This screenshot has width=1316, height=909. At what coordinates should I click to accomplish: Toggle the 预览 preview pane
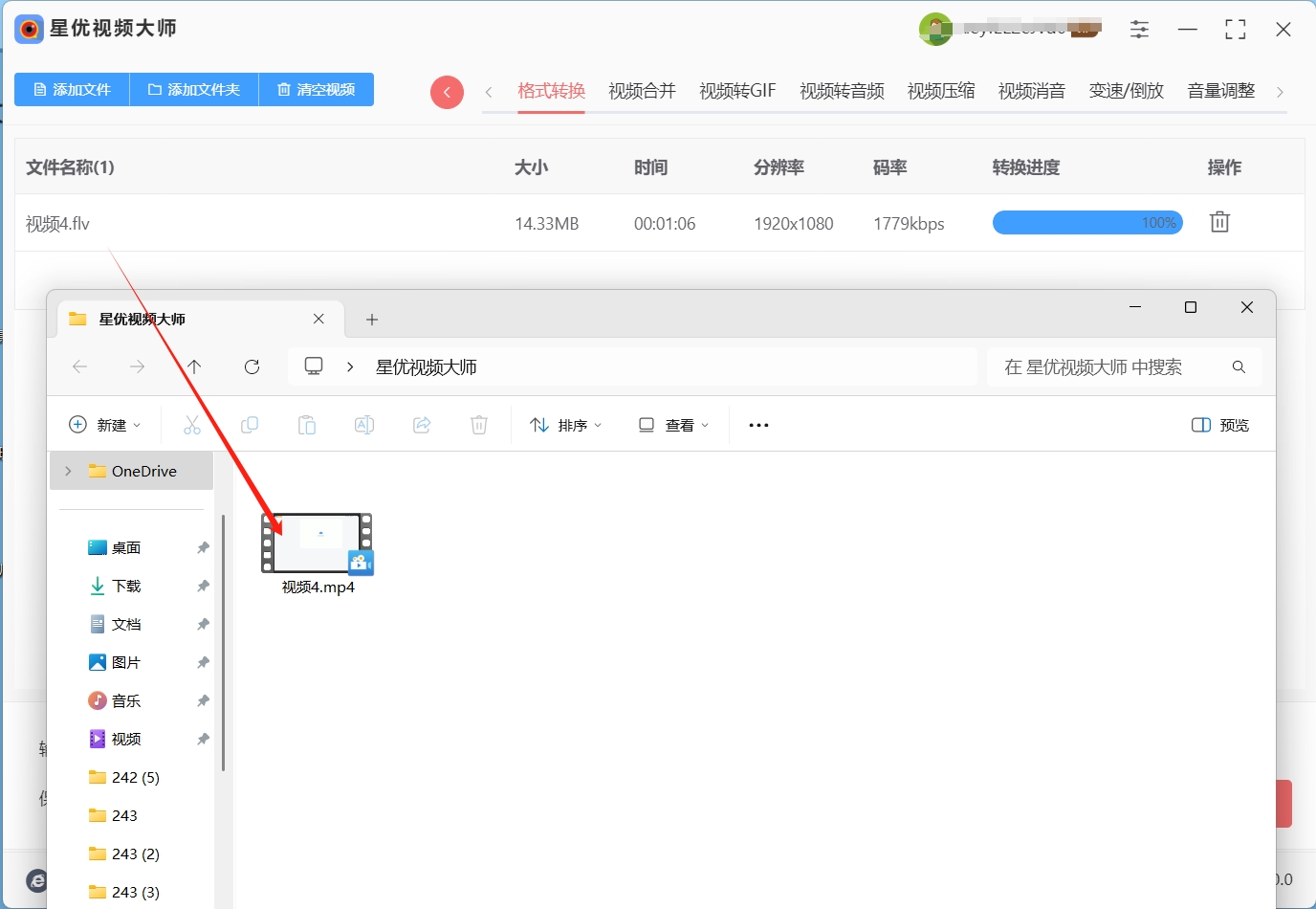(x=1221, y=425)
